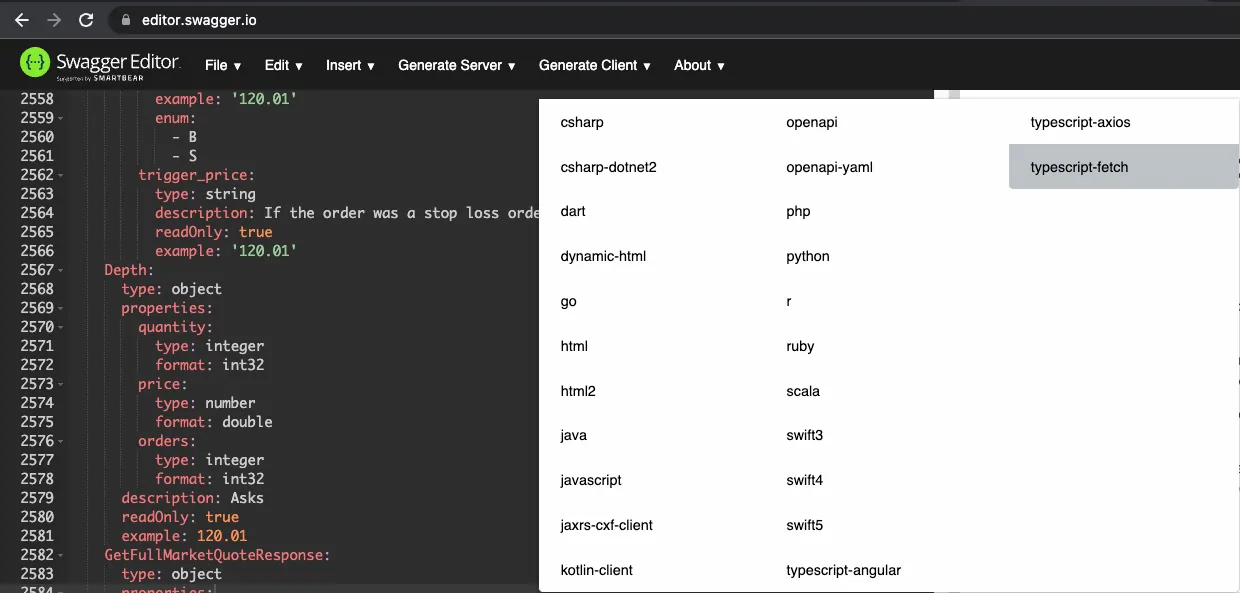The width and height of the screenshot is (1240, 593).
Task: Open the Insert menu
Action: click(x=350, y=65)
